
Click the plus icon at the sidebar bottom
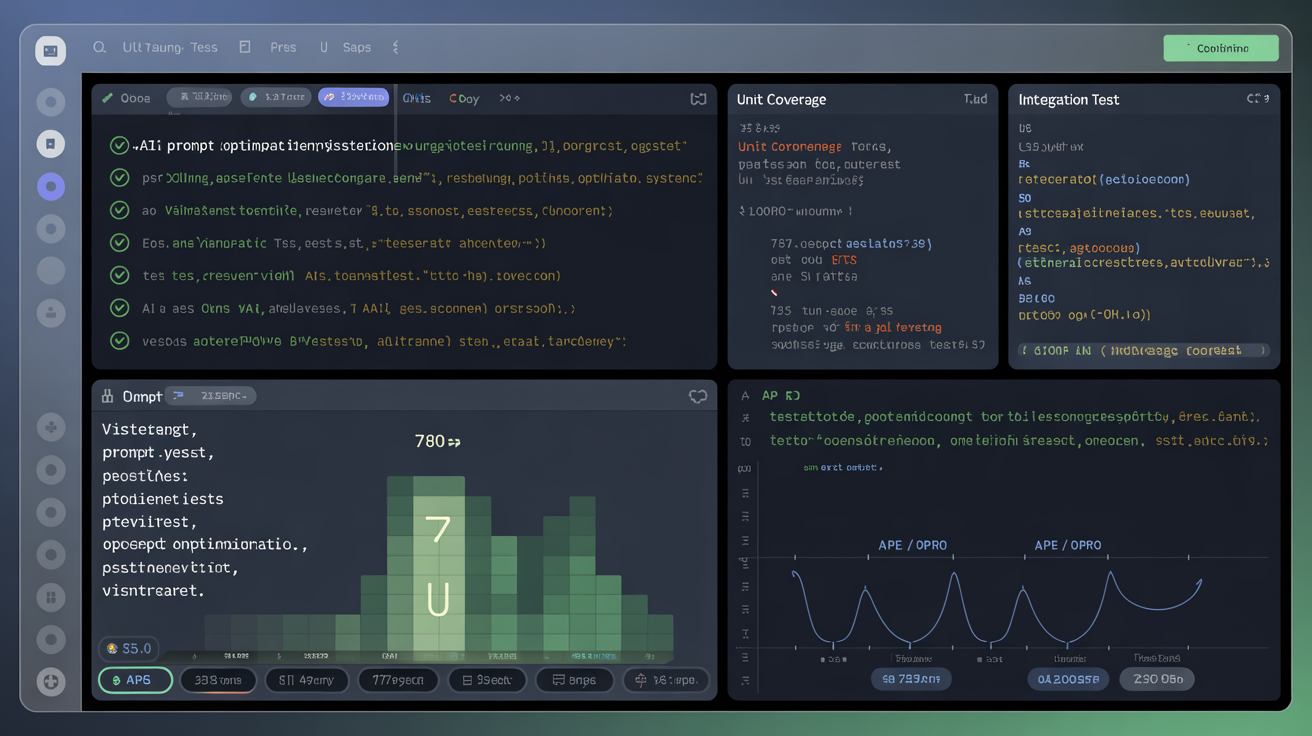click(x=50, y=682)
